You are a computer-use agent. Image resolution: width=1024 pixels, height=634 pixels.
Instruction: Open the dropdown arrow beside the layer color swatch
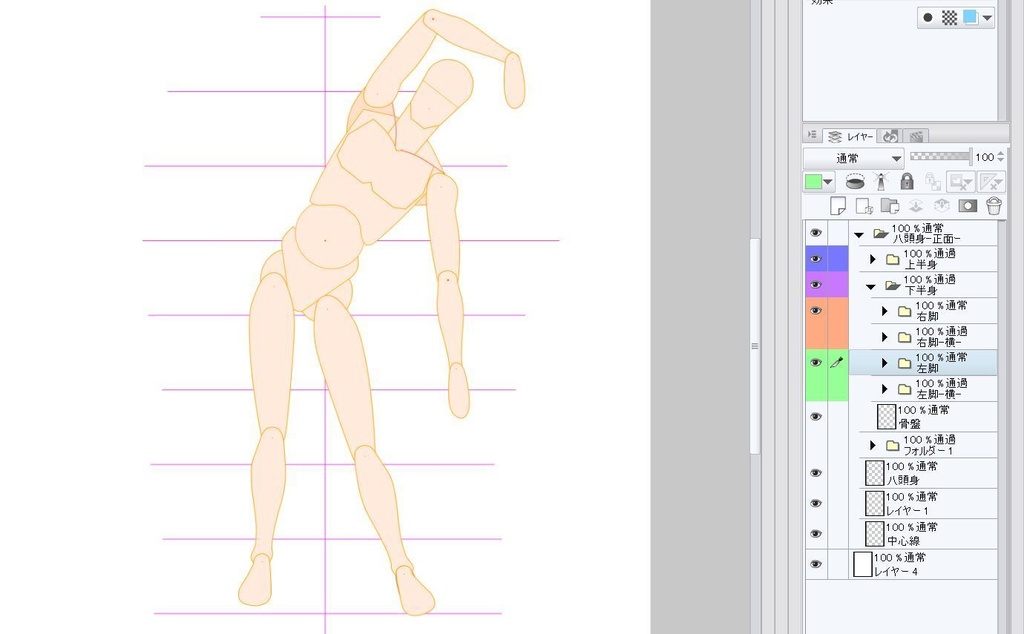coord(987,18)
